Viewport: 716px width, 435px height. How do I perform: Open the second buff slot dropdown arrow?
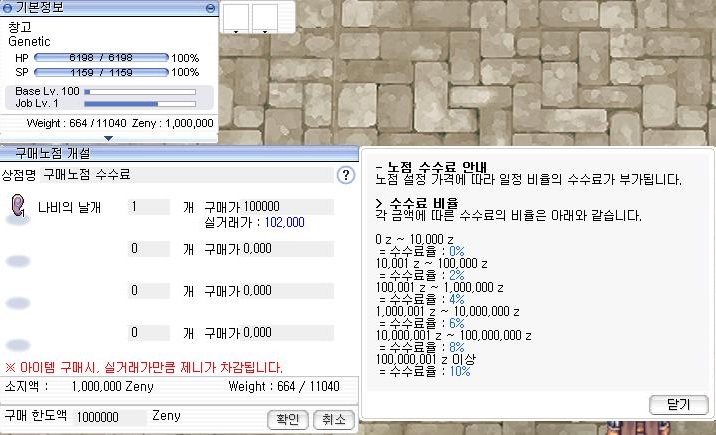coord(266,32)
